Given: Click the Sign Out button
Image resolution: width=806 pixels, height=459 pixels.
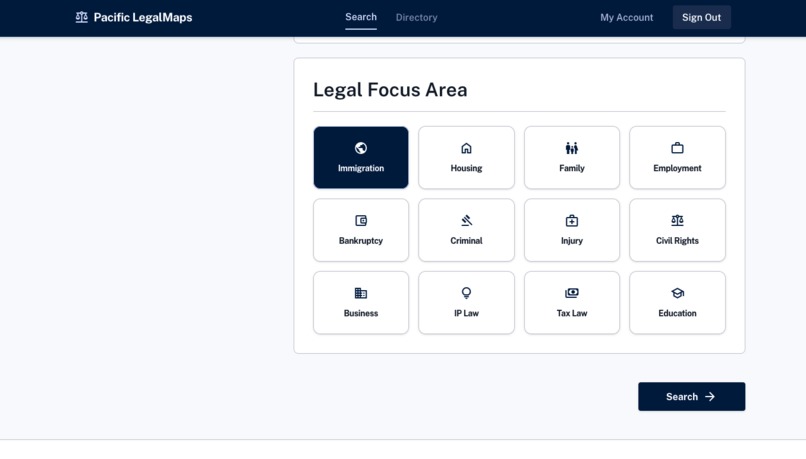Looking at the screenshot, I should click(702, 17).
